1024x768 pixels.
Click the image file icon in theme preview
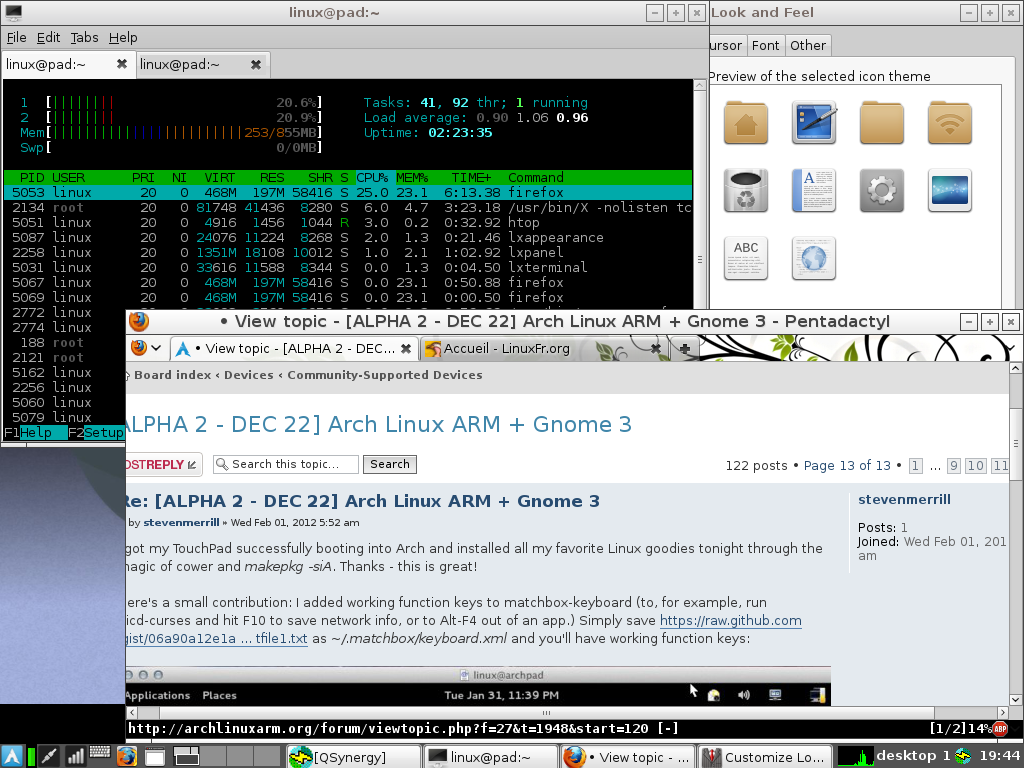click(x=950, y=190)
